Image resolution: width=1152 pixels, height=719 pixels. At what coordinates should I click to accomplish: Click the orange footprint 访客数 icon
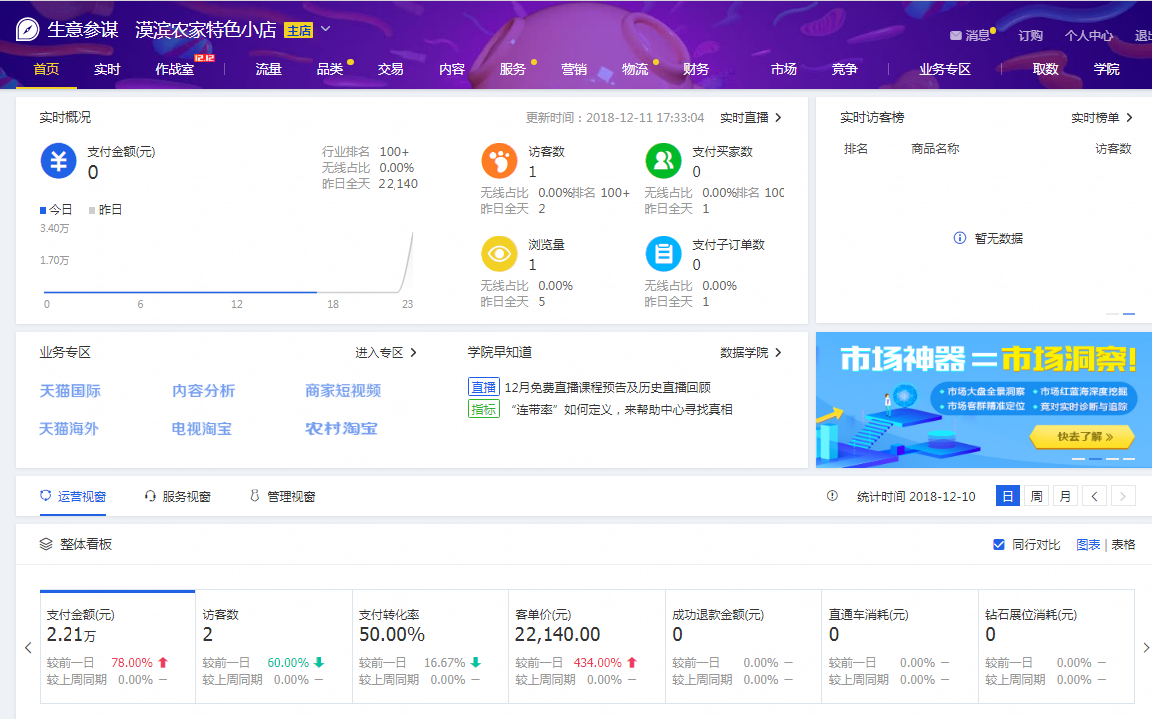coord(500,161)
